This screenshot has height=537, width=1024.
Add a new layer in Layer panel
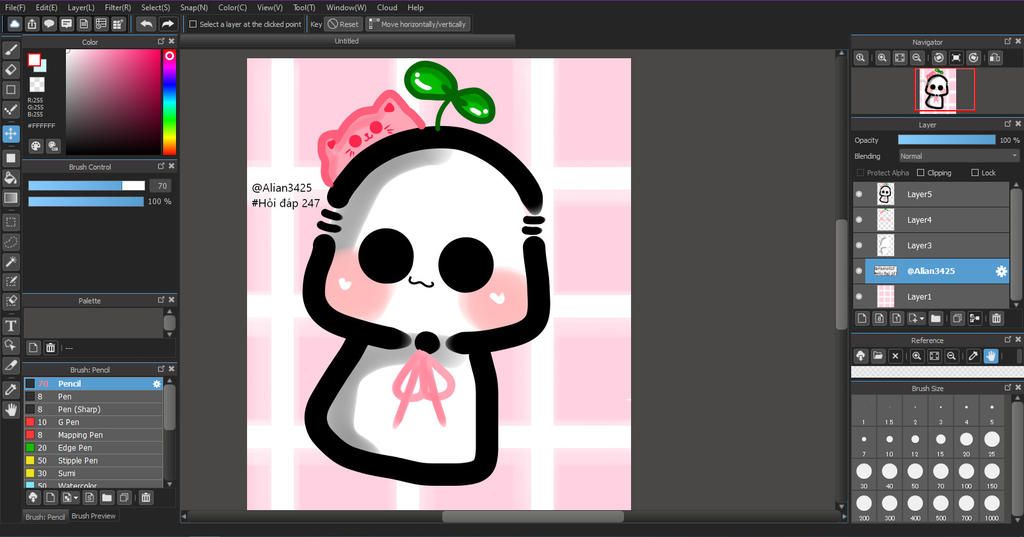pyautogui.click(x=862, y=319)
